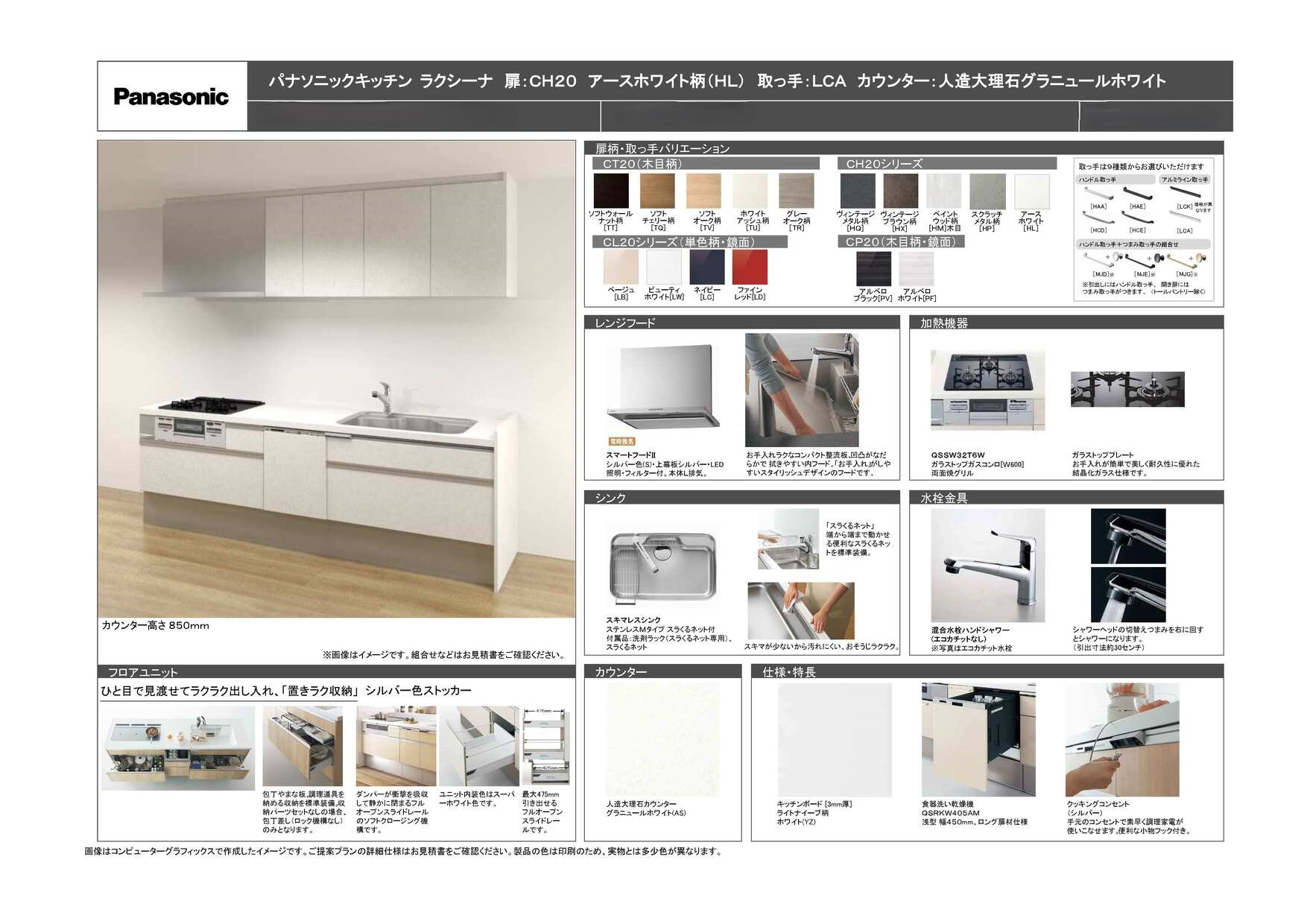
Task: Pick the ファインレッド [LD] color swatch
Action: point(749,267)
